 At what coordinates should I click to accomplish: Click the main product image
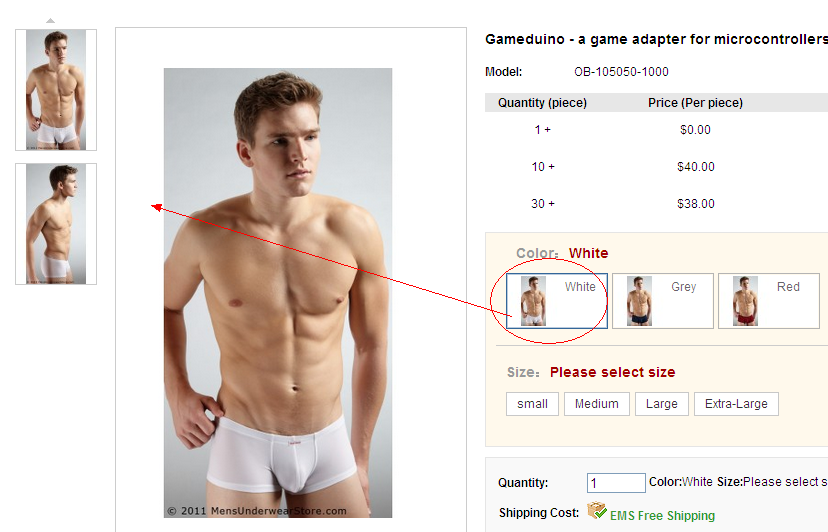pyautogui.click(x=278, y=293)
